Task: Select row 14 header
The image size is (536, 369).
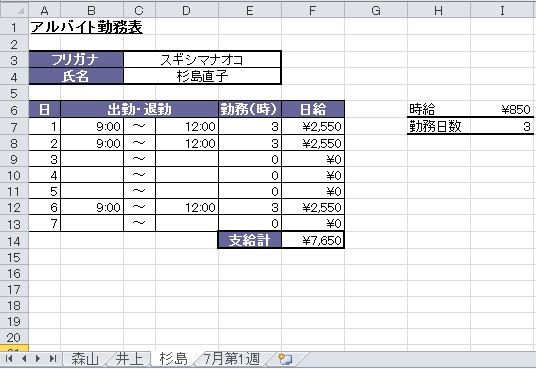Action: (14, 241)
